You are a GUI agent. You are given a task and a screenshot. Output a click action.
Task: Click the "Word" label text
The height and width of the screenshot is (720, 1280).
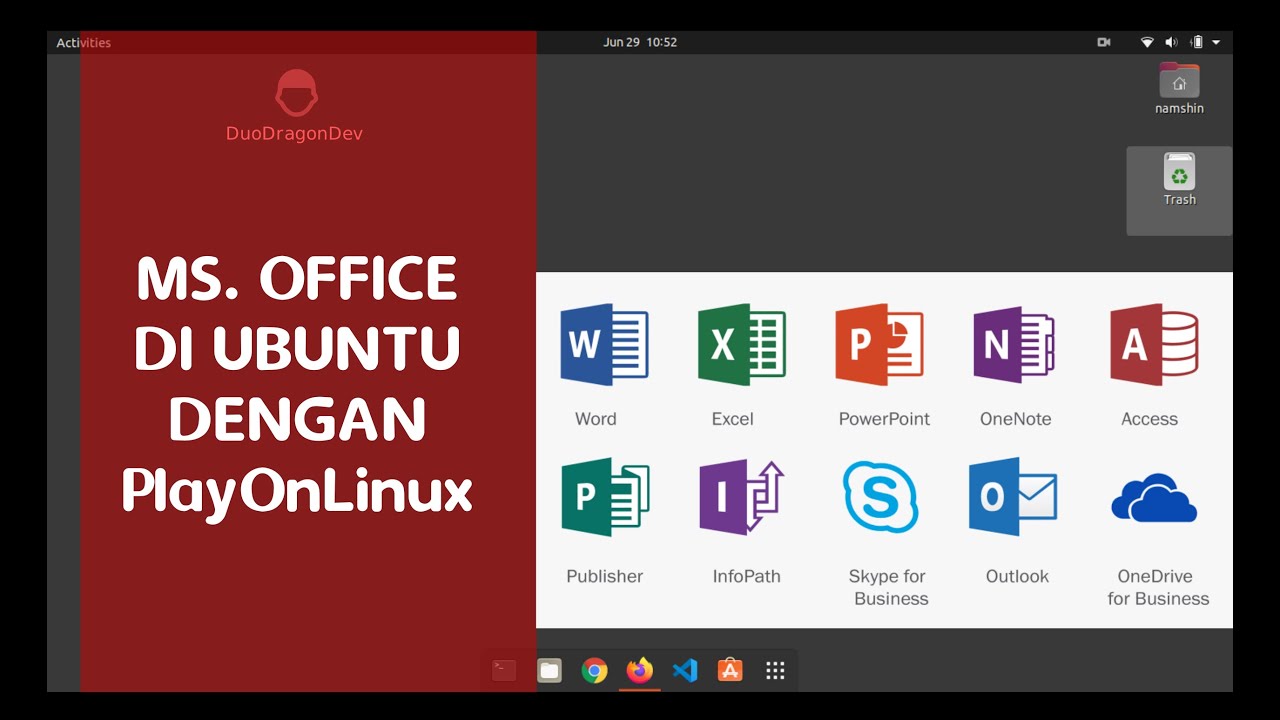pyautogui.click(x=596, y=419)
